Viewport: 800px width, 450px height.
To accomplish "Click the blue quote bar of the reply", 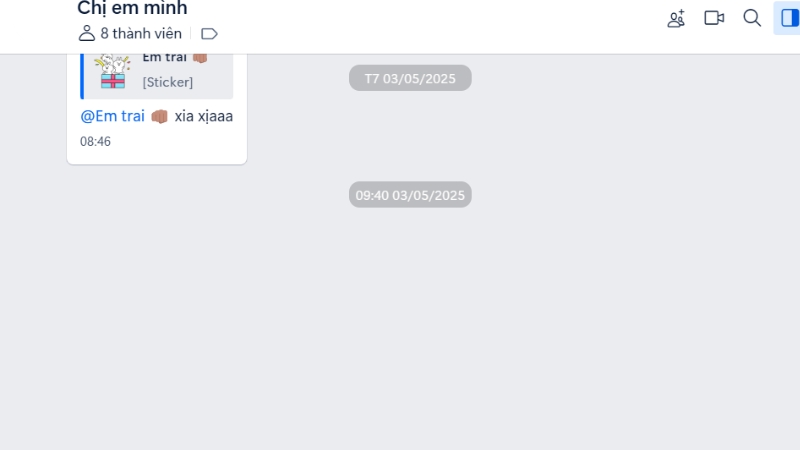I will [82, 76].
